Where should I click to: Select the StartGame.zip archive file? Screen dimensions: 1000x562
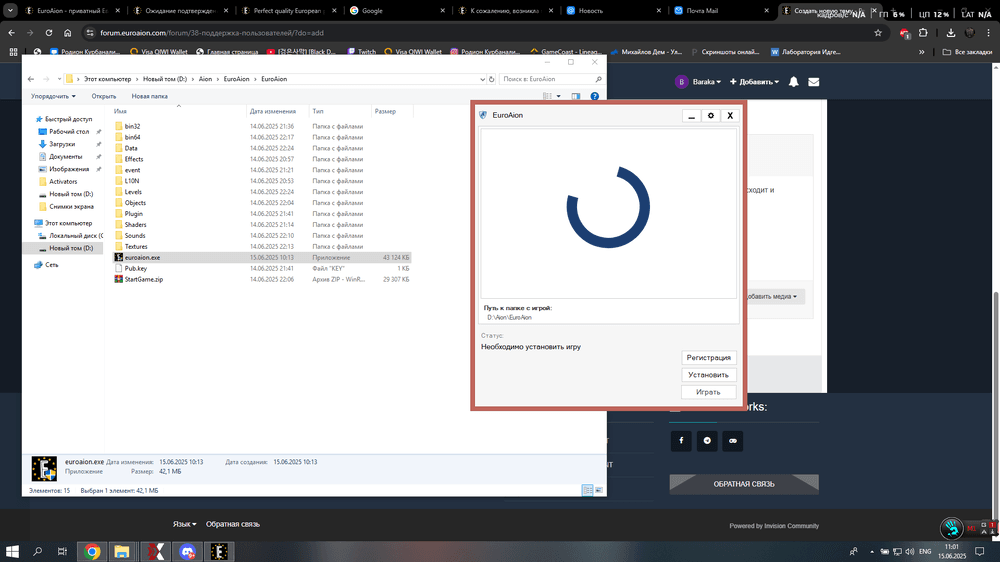tap(143, 279)
